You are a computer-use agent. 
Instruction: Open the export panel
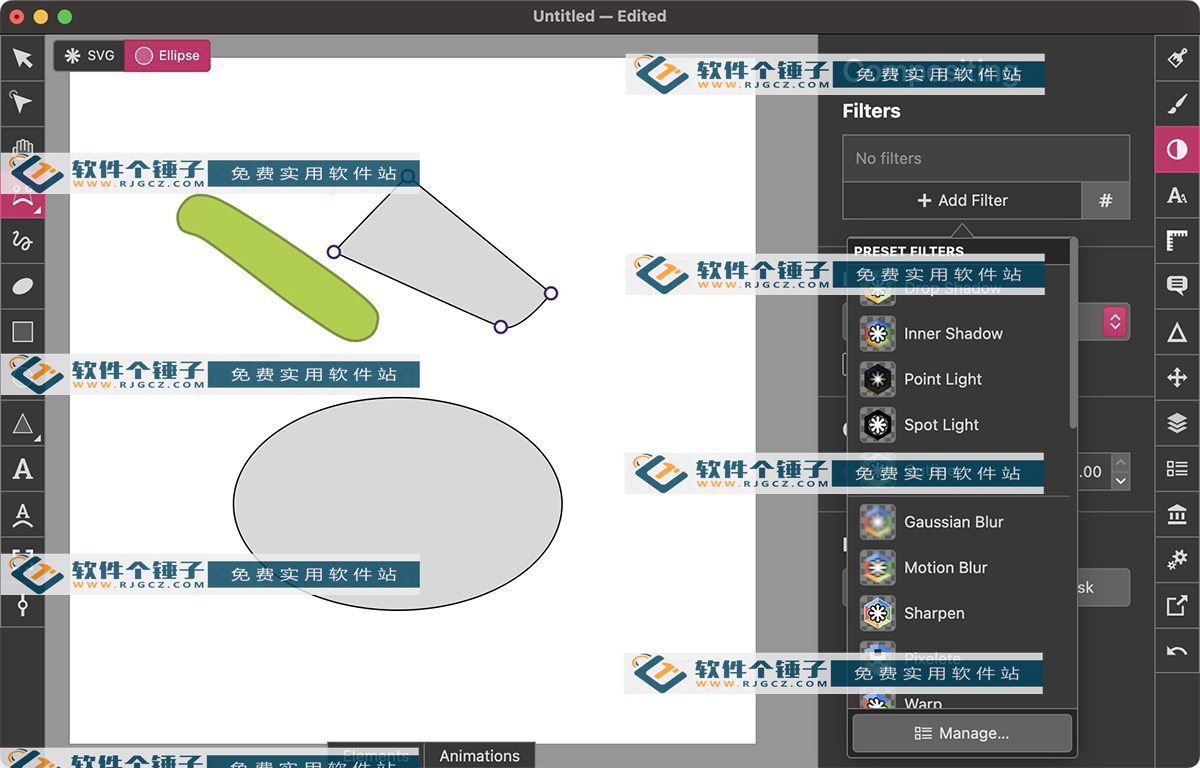click(x=1177, y=606)
